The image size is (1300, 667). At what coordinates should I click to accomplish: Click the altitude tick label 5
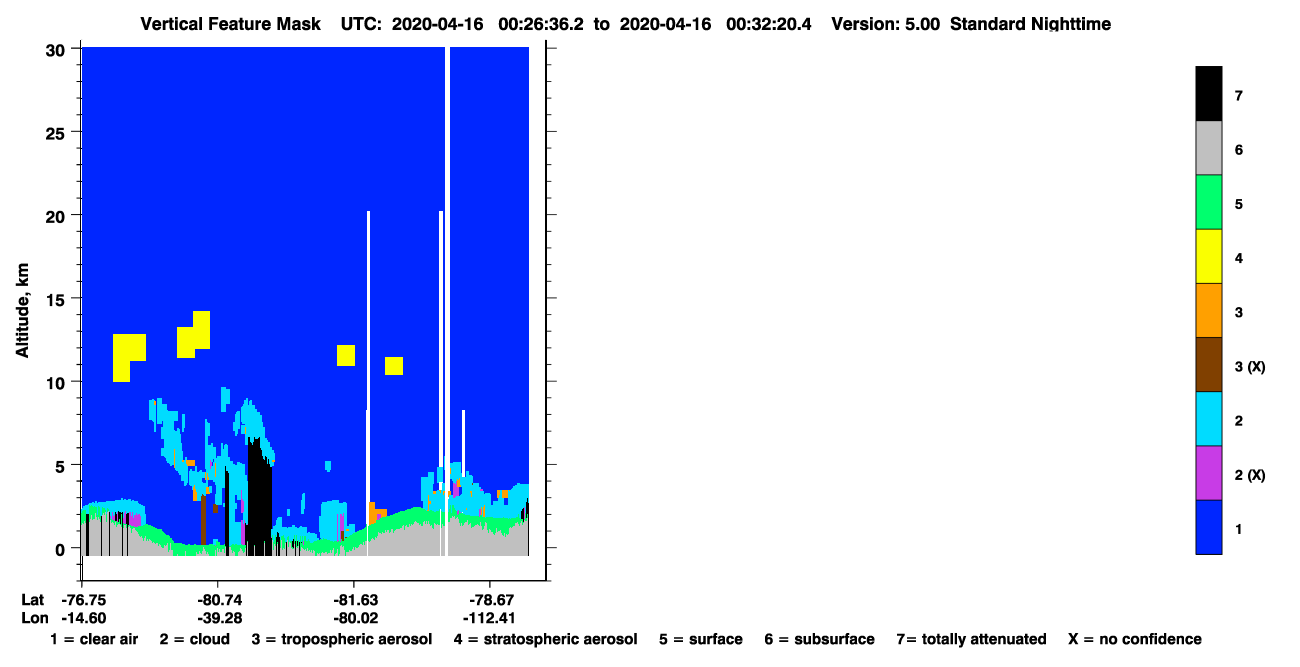62,465
